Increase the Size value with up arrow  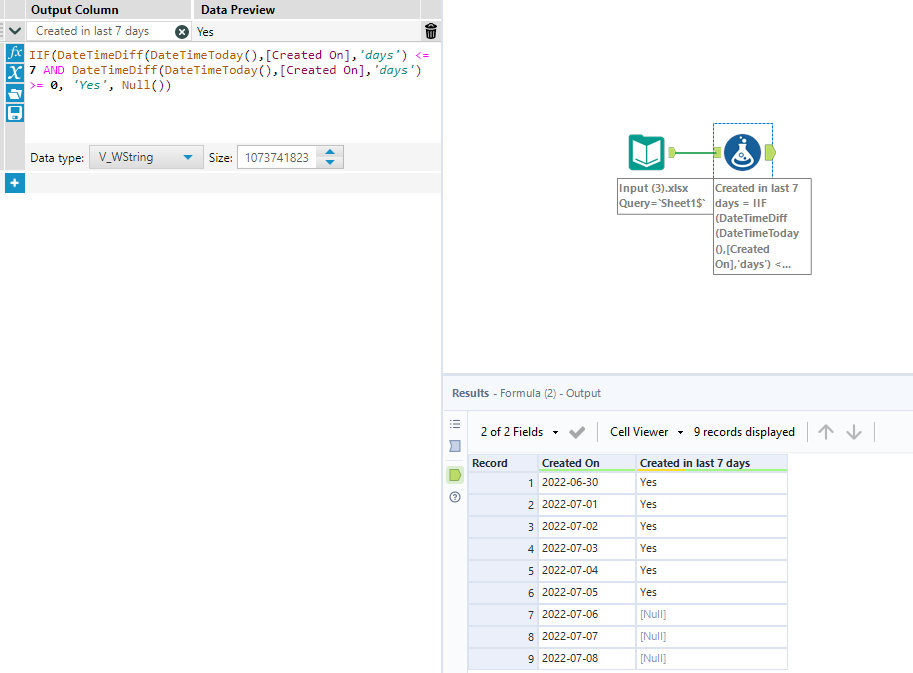pos(332,152)
